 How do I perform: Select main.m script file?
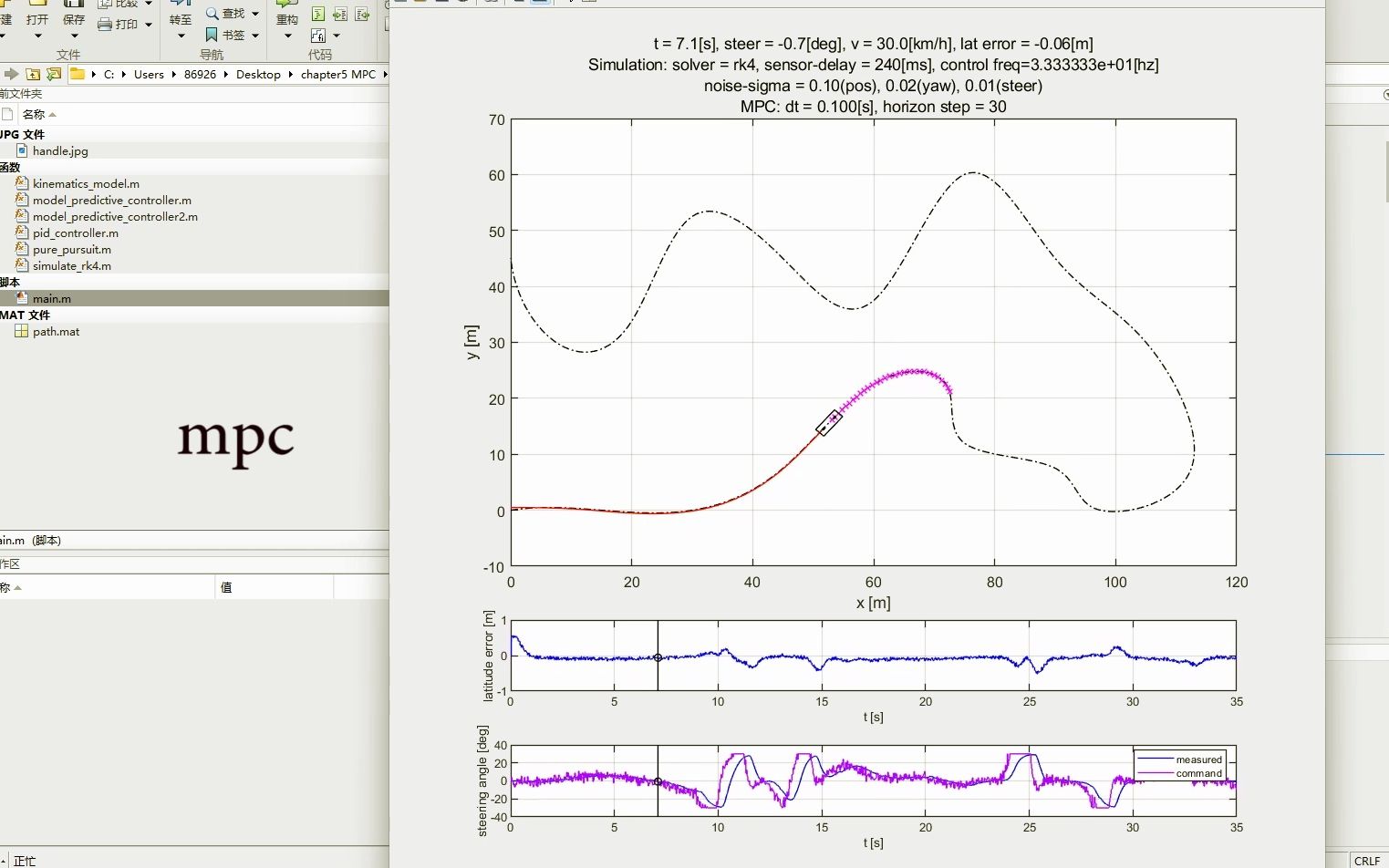[52, 298]
